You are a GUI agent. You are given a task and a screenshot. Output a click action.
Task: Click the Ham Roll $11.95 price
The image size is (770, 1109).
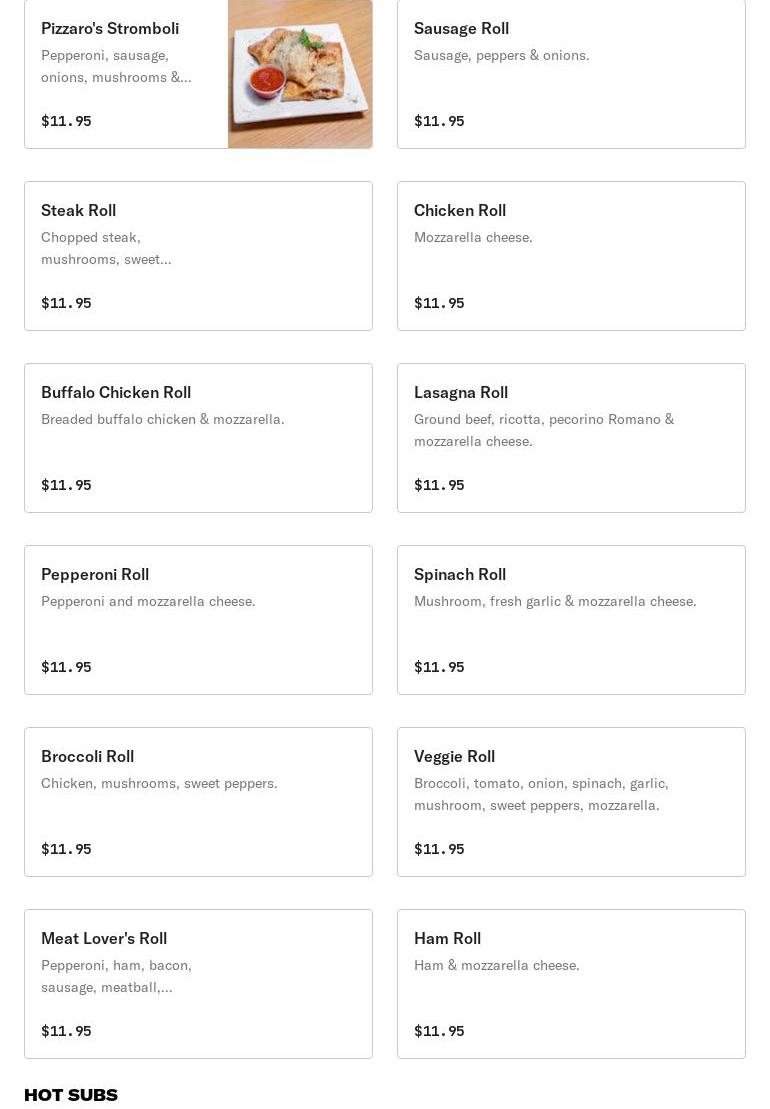(x=439, y=1031)
